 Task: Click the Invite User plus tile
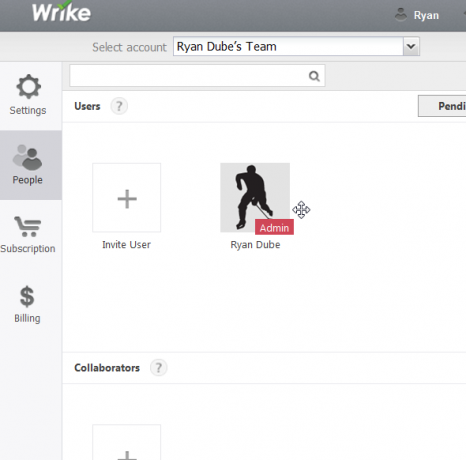click(x=127, y=198)
